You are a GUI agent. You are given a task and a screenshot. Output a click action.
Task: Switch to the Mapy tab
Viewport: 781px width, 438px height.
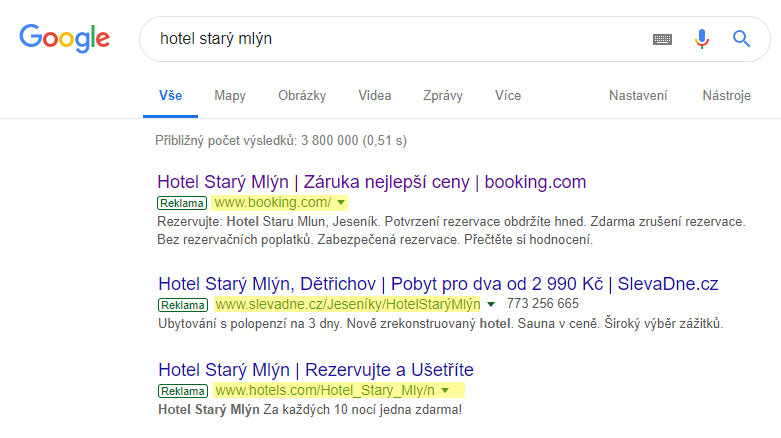230,96
